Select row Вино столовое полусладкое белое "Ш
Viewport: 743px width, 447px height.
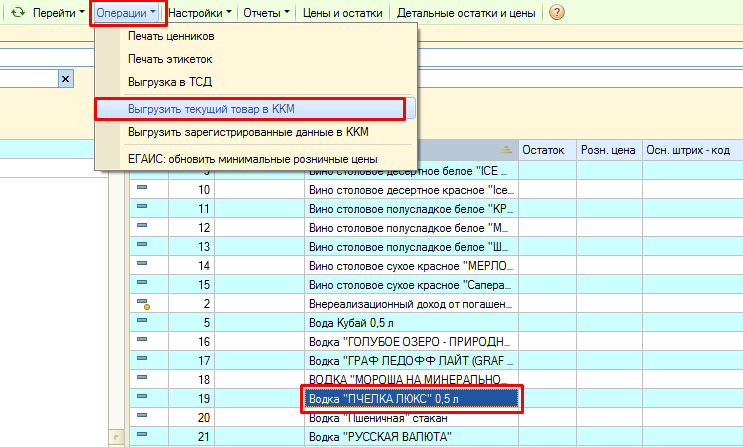coord(411,247)
